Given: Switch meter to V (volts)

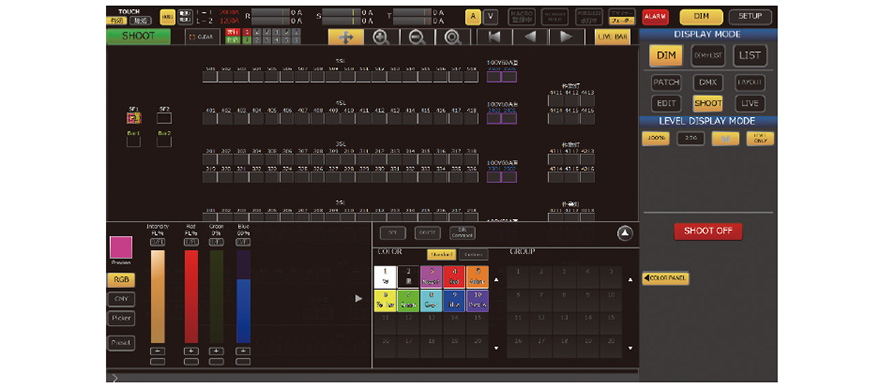Looking at the screenshot, I should tap(490, 17).
